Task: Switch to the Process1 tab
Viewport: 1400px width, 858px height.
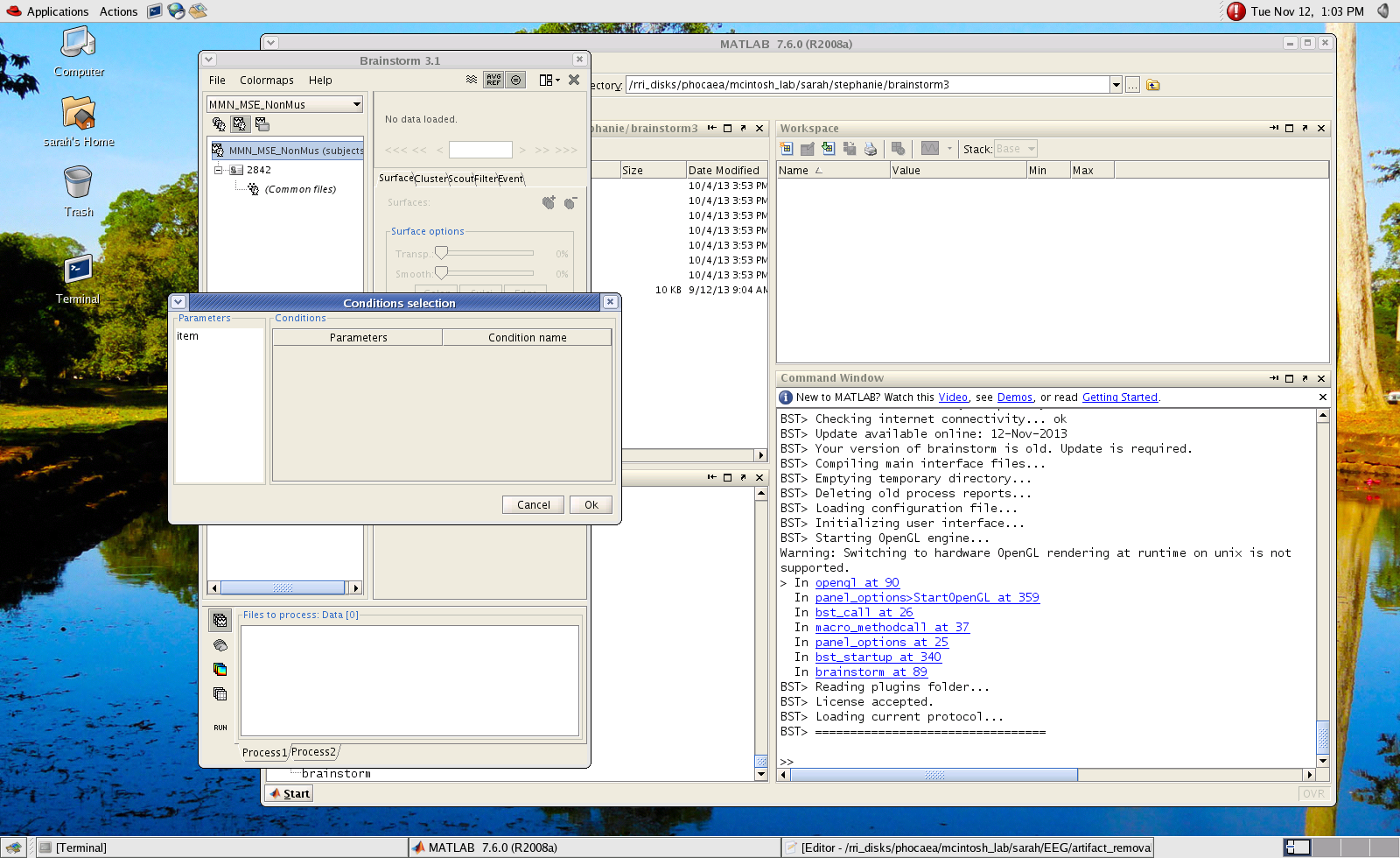Action: pos(264,752)
